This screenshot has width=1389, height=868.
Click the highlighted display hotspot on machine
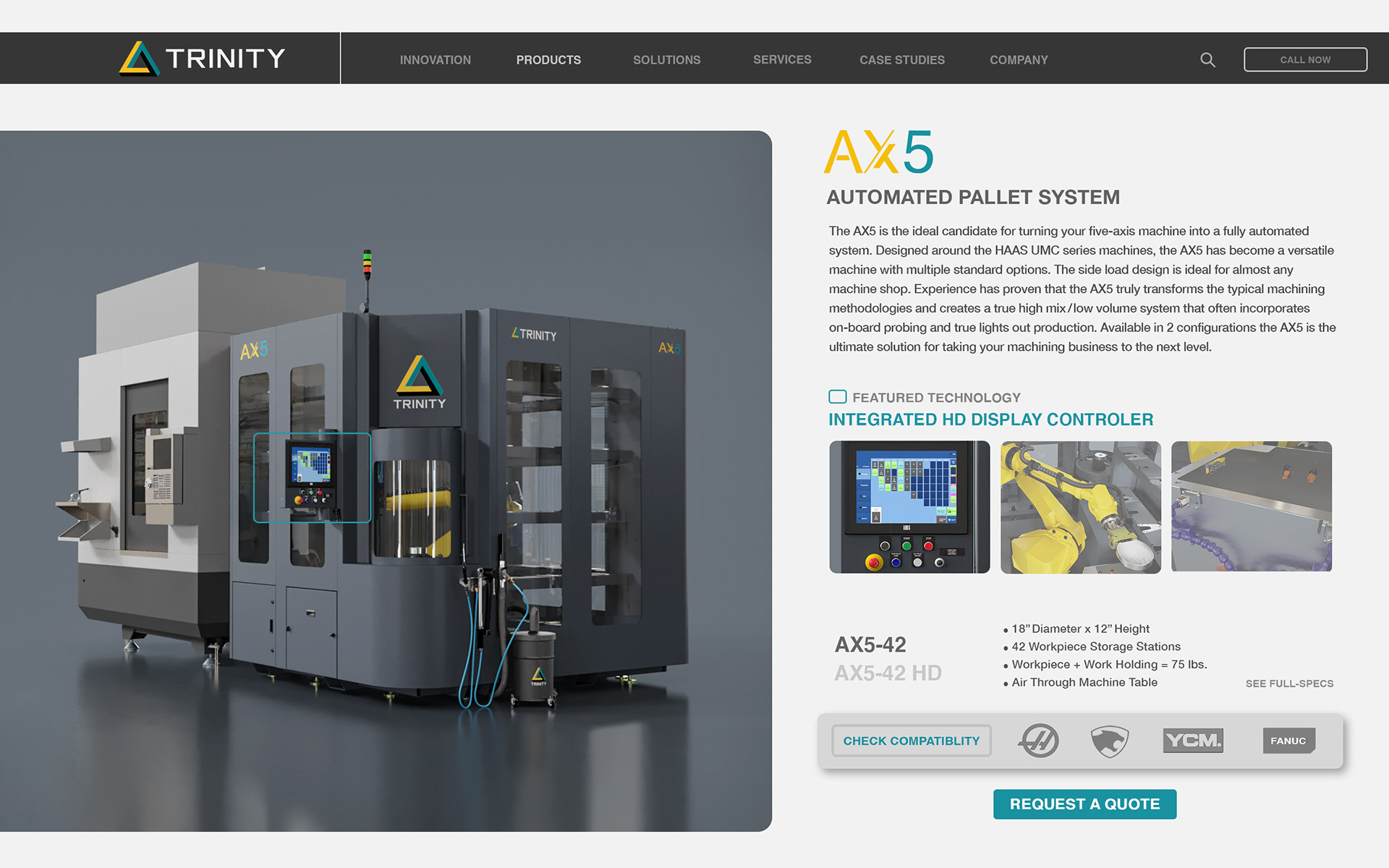click(312, 477)
